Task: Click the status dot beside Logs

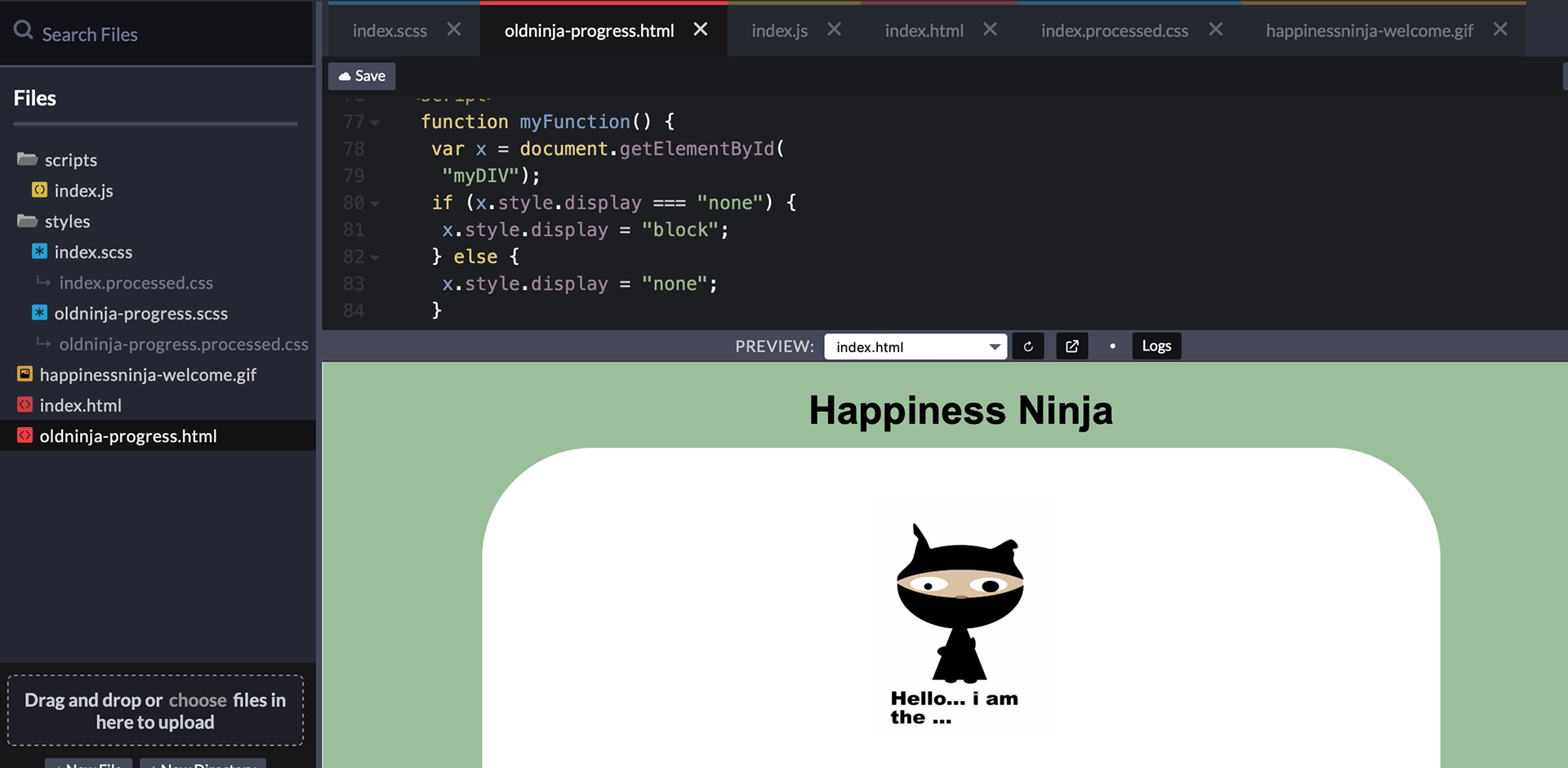Action: click(1112, 346)
